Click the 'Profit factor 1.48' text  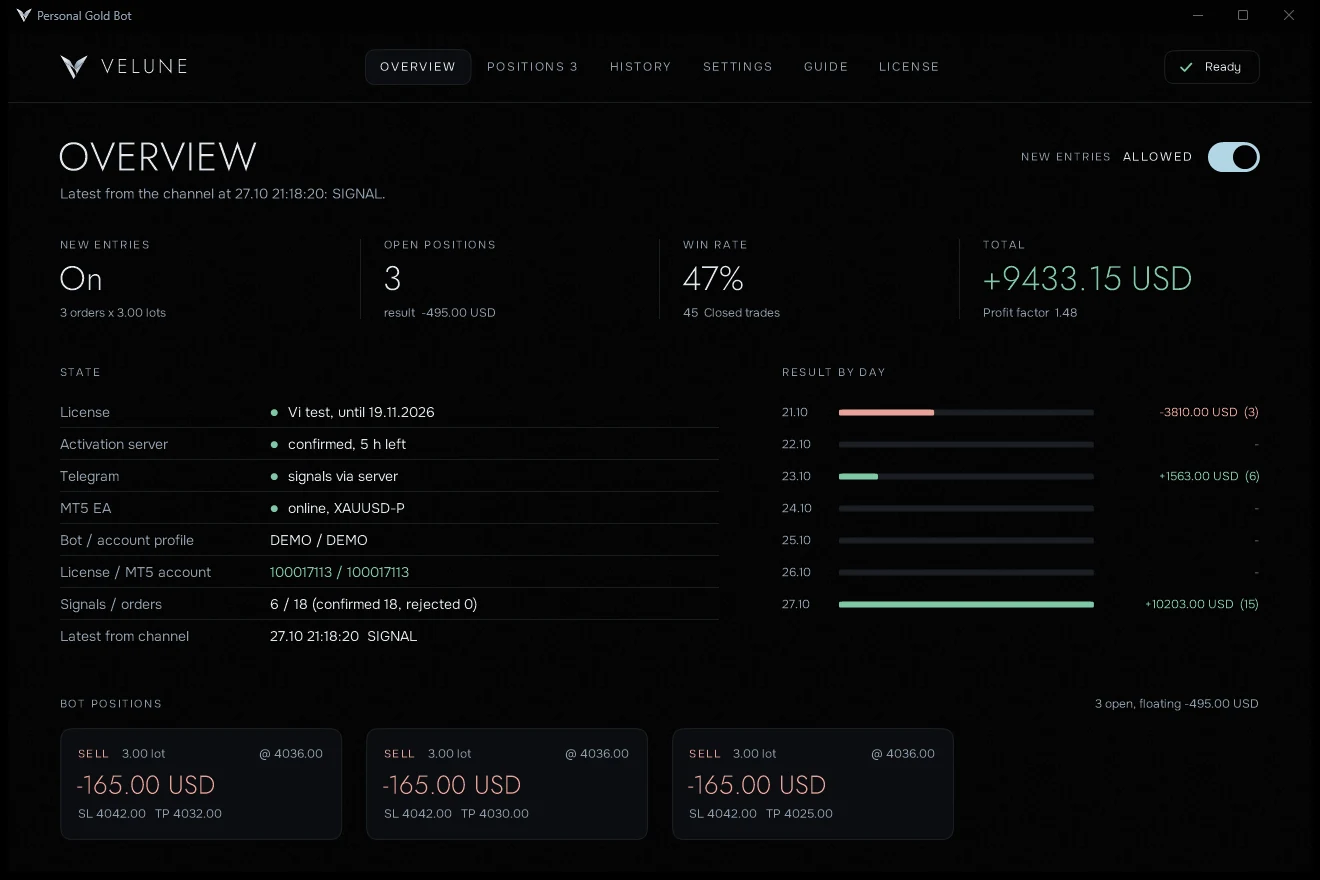pyautogui.click(x=1030, y=313)
